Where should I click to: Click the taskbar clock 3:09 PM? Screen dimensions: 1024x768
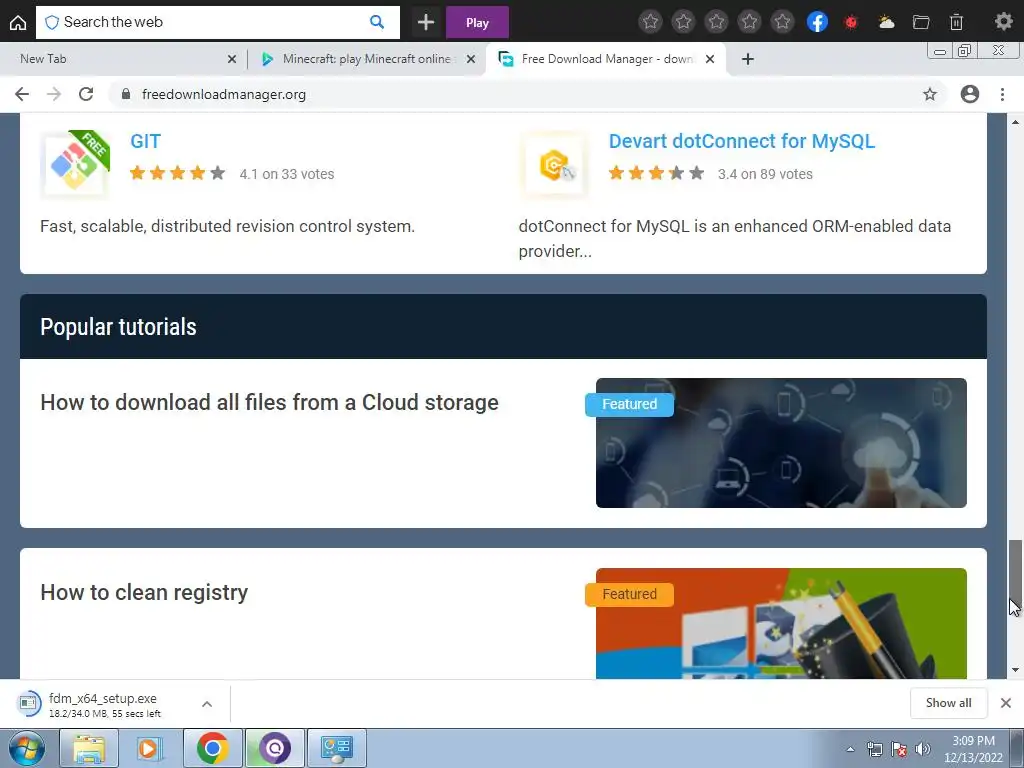973,741
